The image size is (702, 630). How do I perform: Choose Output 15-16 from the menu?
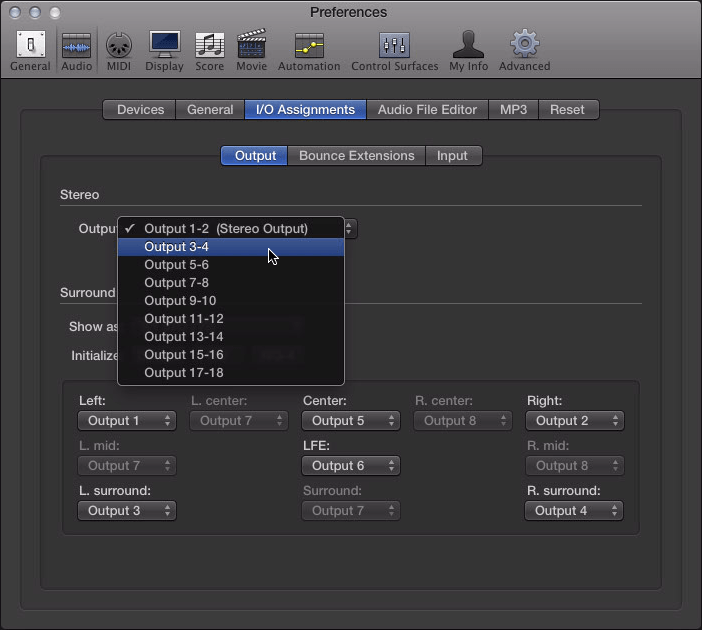pyautogui.click(x=231, y=354)
